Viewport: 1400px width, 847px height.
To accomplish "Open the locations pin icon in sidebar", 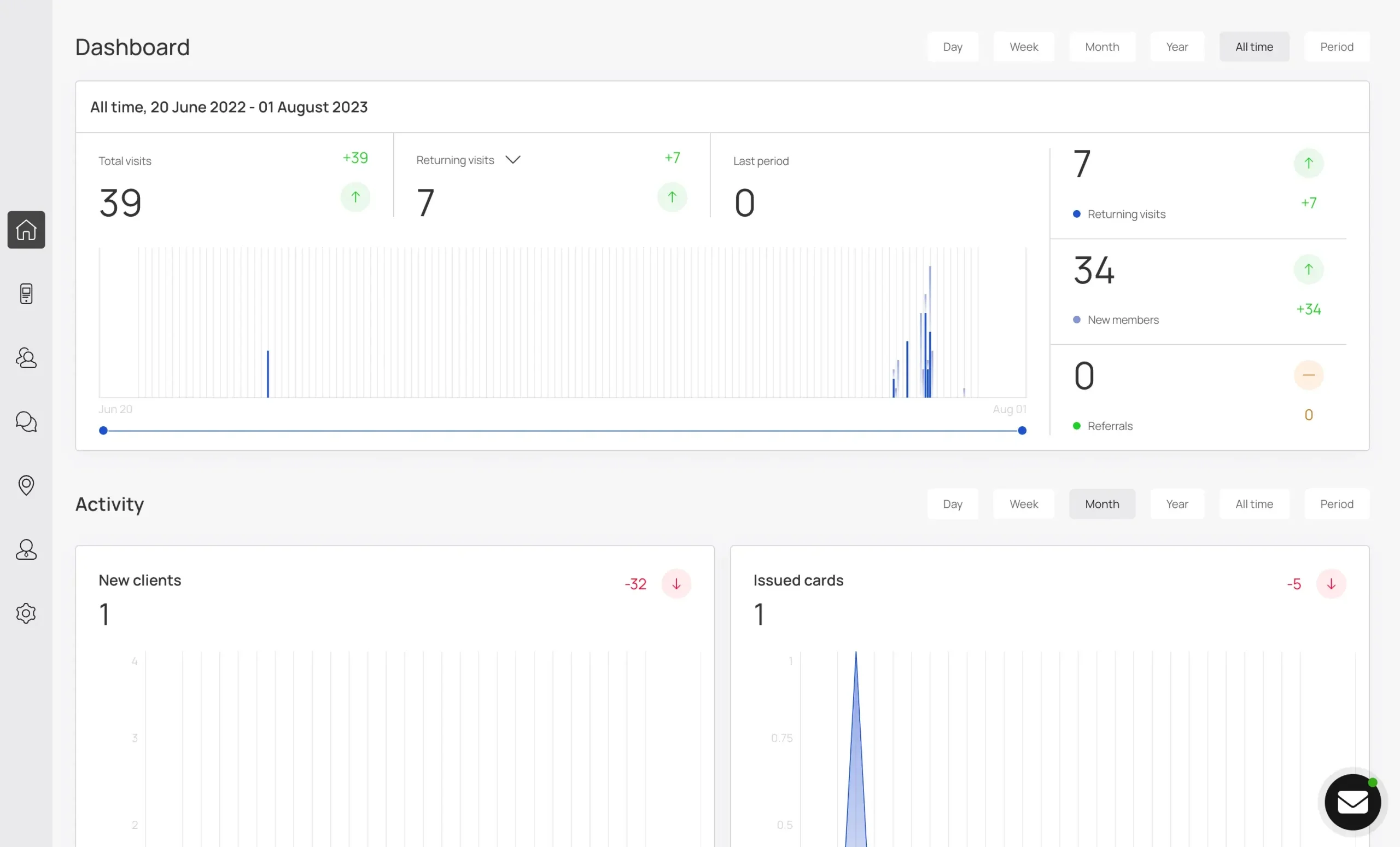I will pyautogui.click(x=26, y=485).
